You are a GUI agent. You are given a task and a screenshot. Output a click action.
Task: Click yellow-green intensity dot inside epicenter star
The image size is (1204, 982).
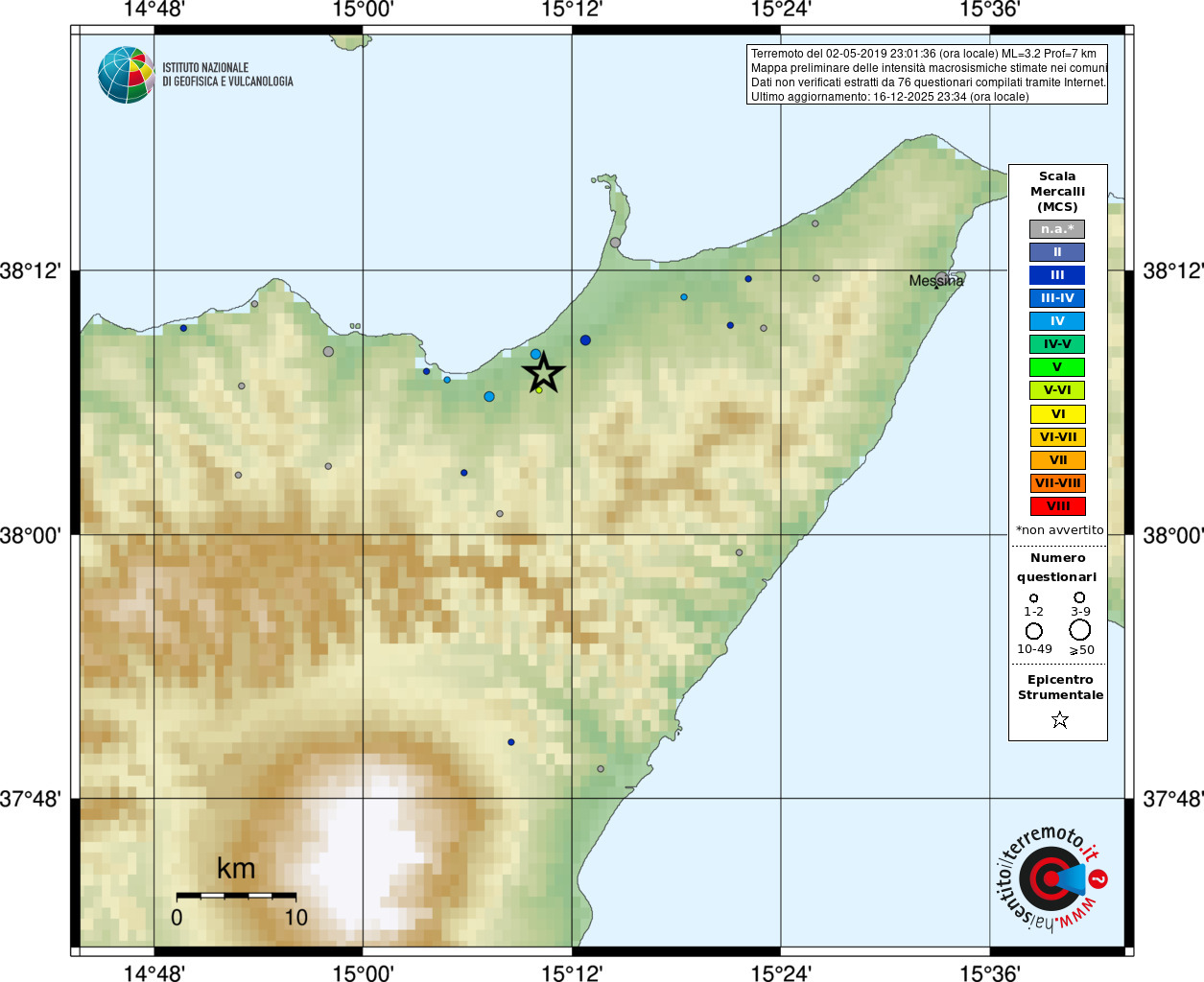coord(539,389)
